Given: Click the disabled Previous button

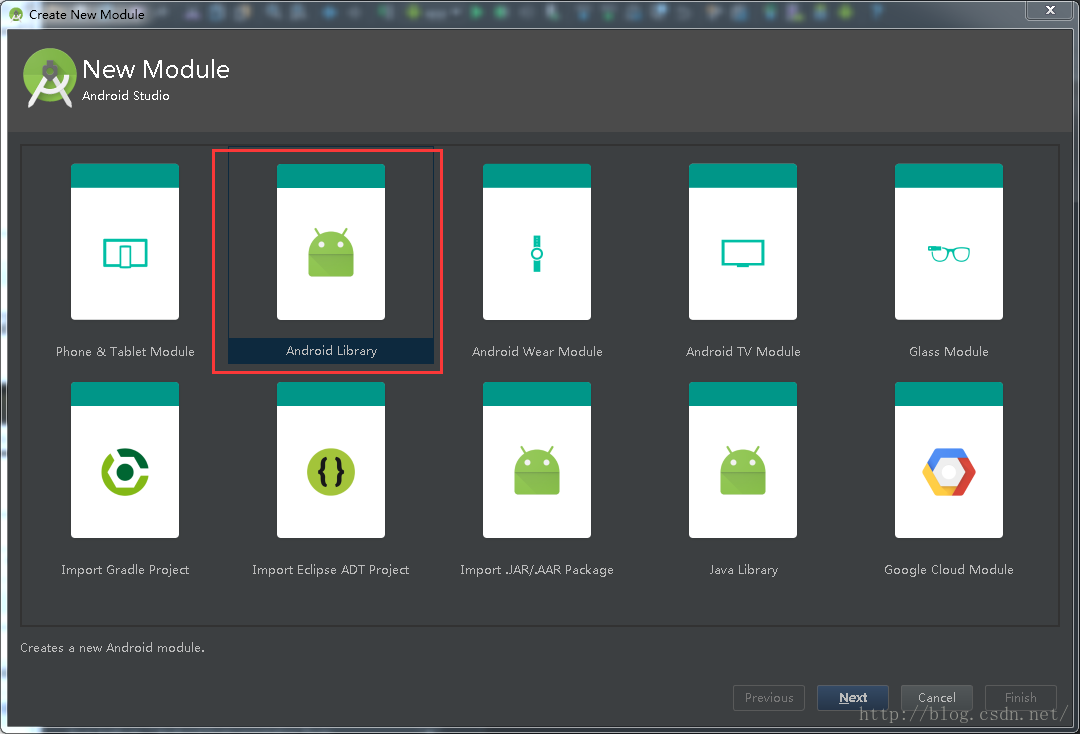Looking at the screenshot, I should pyautogui.click(x=769, y=698).
